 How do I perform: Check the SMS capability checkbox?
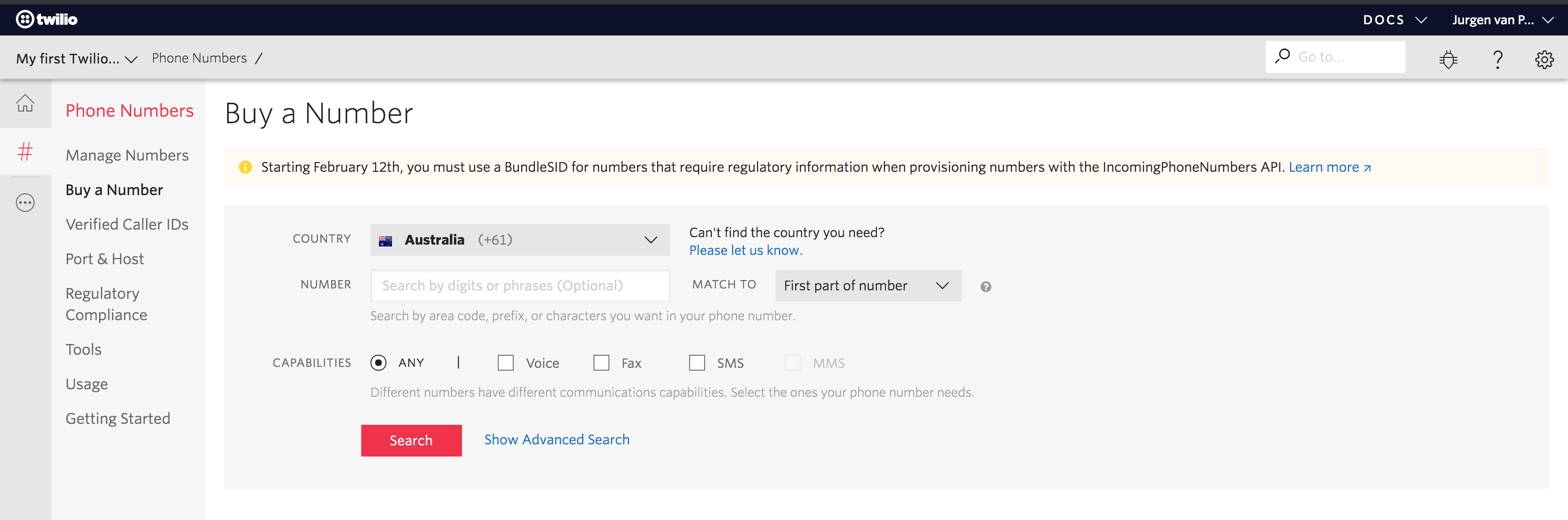(696, 363)
